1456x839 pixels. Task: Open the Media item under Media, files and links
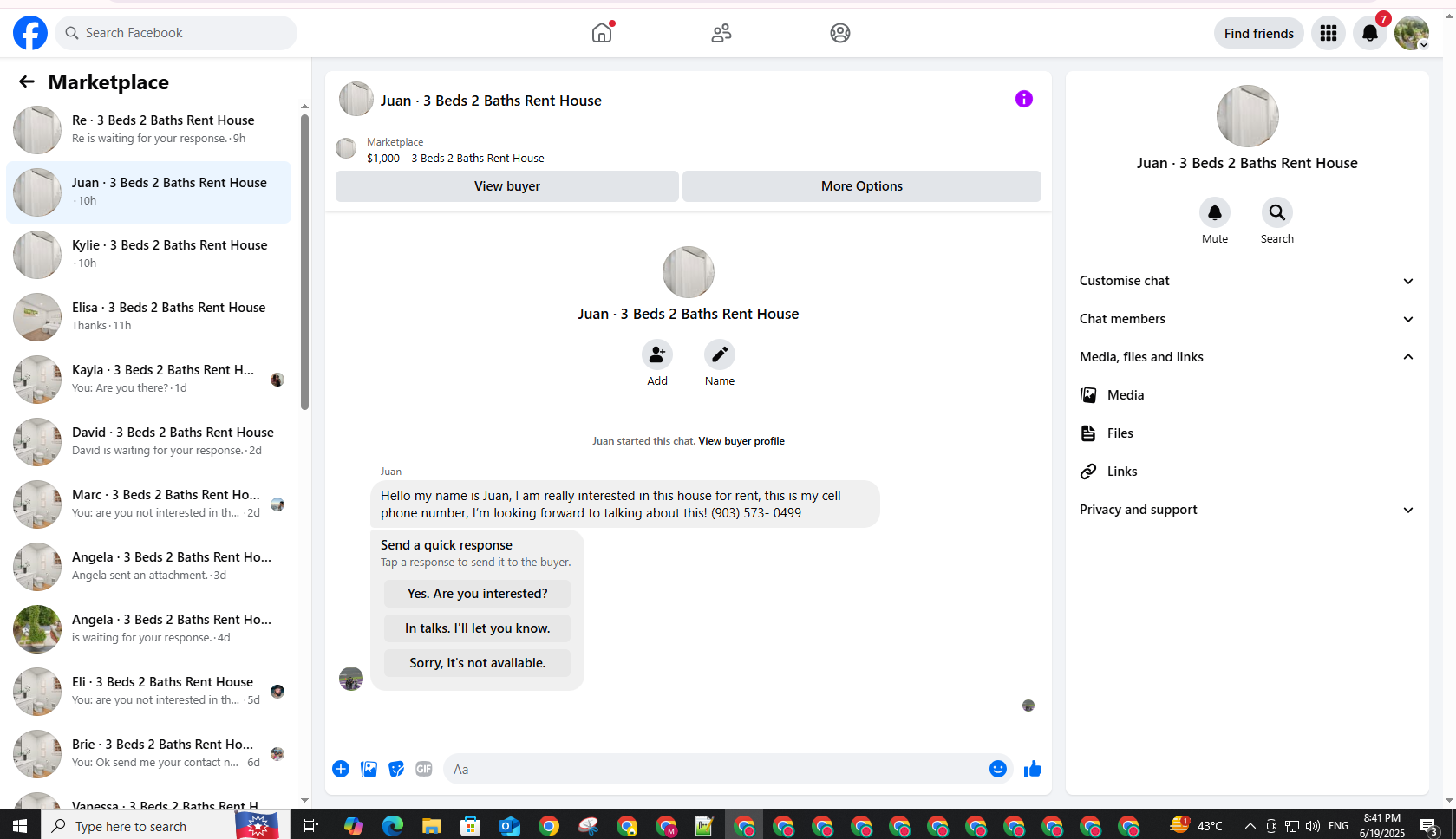tap(1247, 395)
